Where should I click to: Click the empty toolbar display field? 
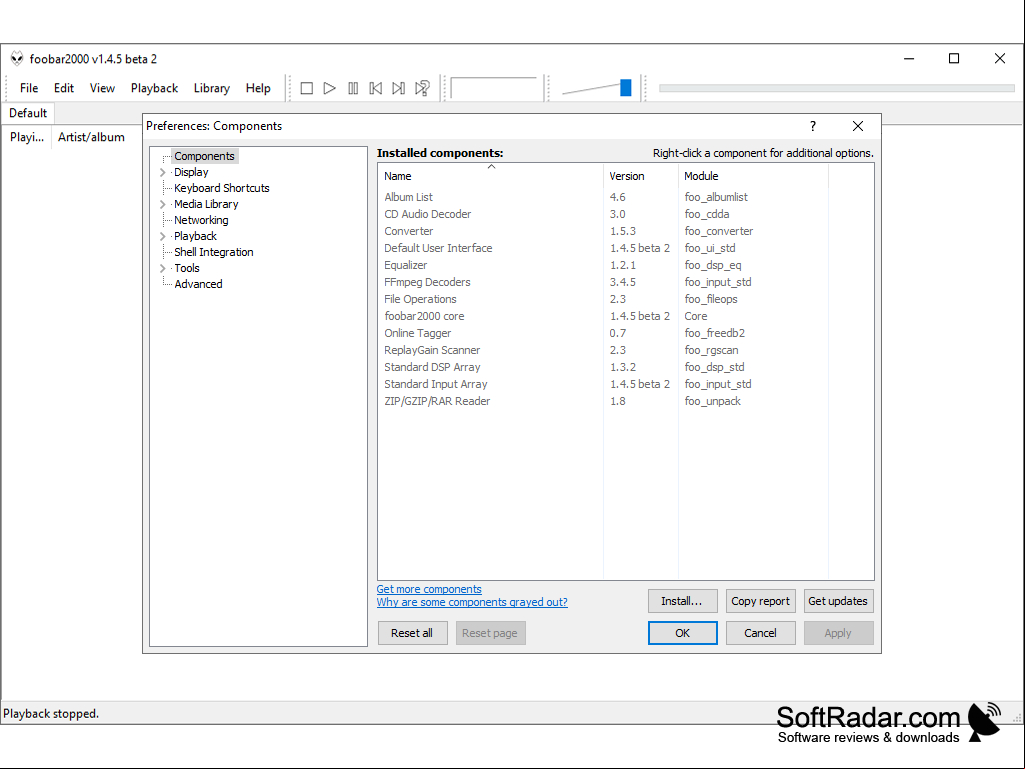tap(494, 88)
